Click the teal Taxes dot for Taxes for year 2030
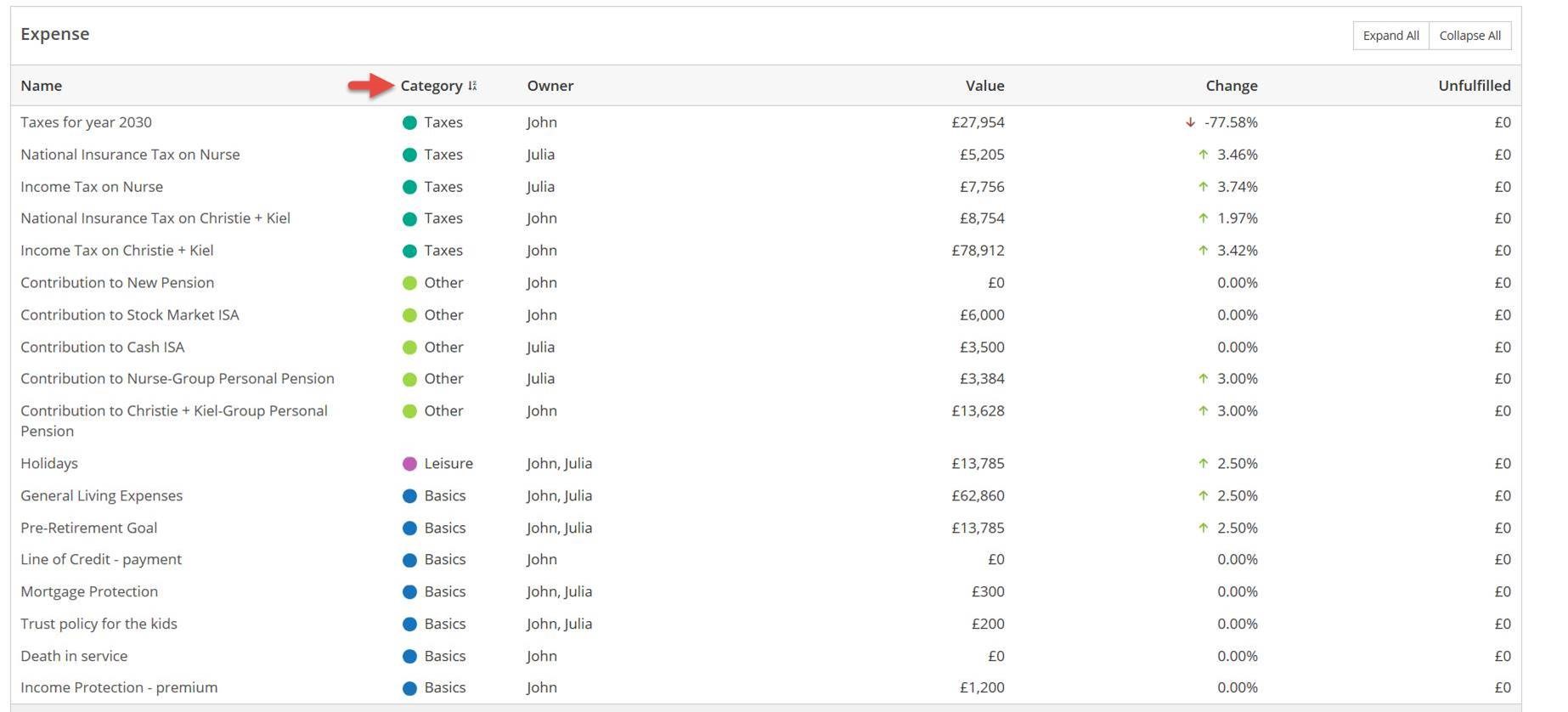Image resolution: width=1568 pixels, height=712 pixels. point(409,122)
